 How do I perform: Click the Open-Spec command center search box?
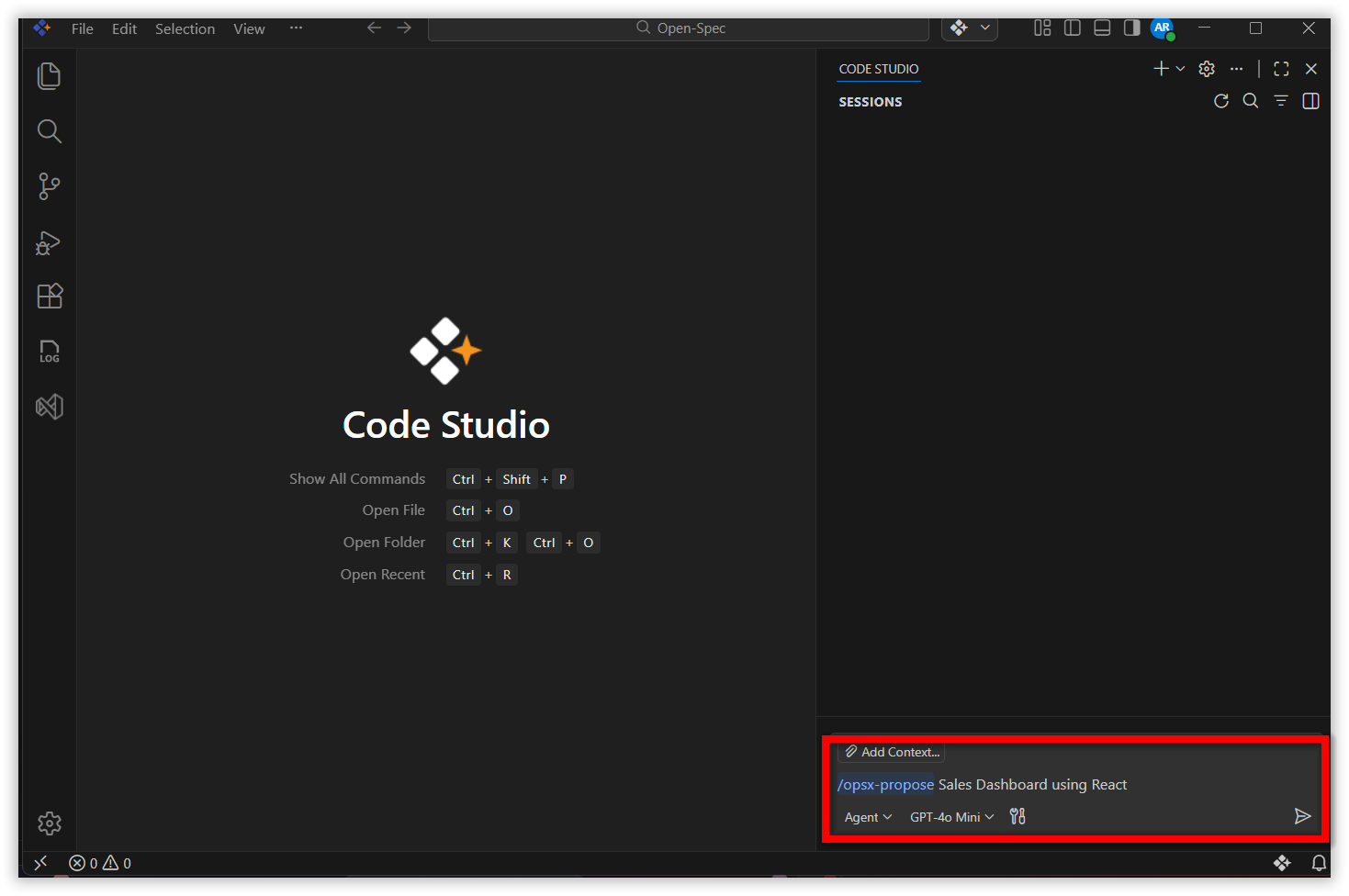coord(679,28)
